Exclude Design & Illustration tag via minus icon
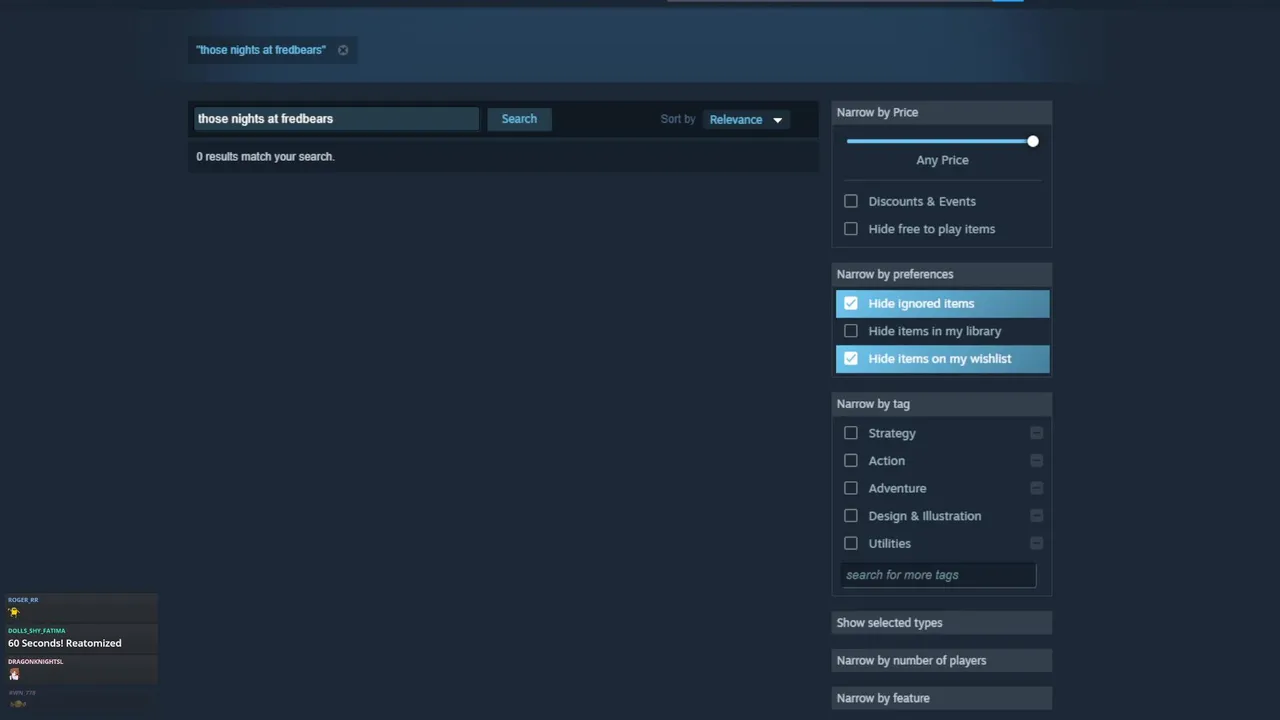Image resolution: width=1280 pixels, height=720 pixels. [x=1036, y=516]
